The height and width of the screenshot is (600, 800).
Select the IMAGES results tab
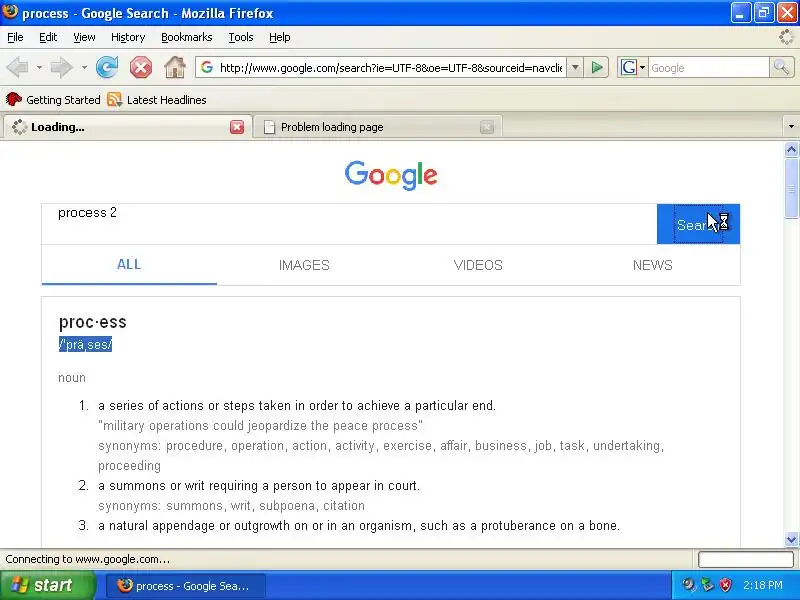304,265
